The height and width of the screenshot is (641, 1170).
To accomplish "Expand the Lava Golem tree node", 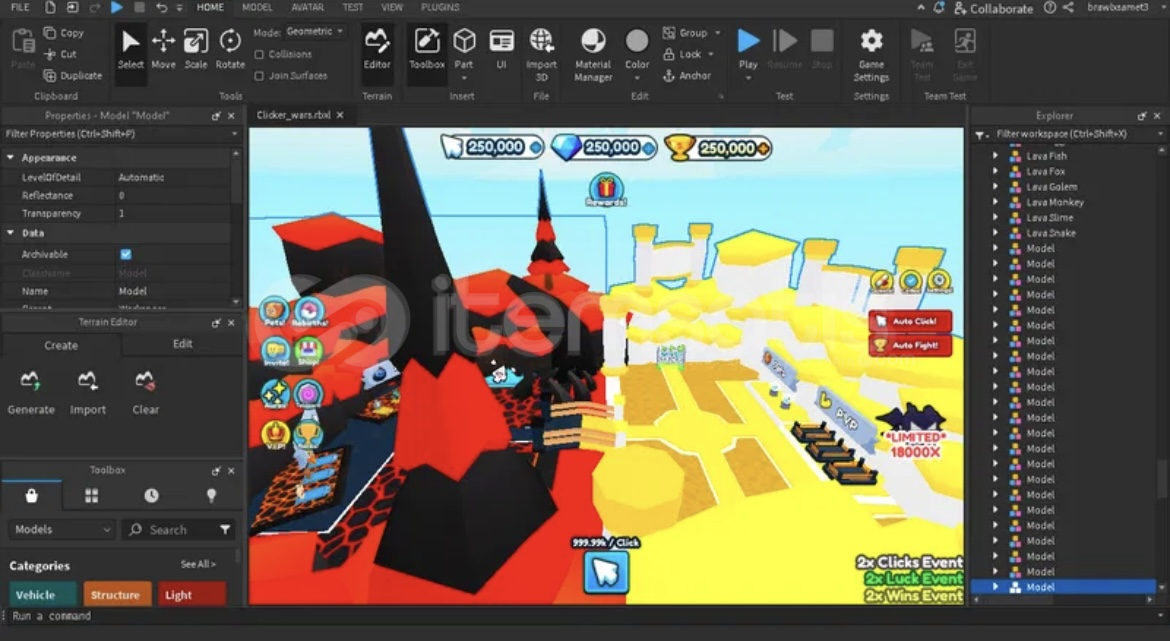I will 995,187.
